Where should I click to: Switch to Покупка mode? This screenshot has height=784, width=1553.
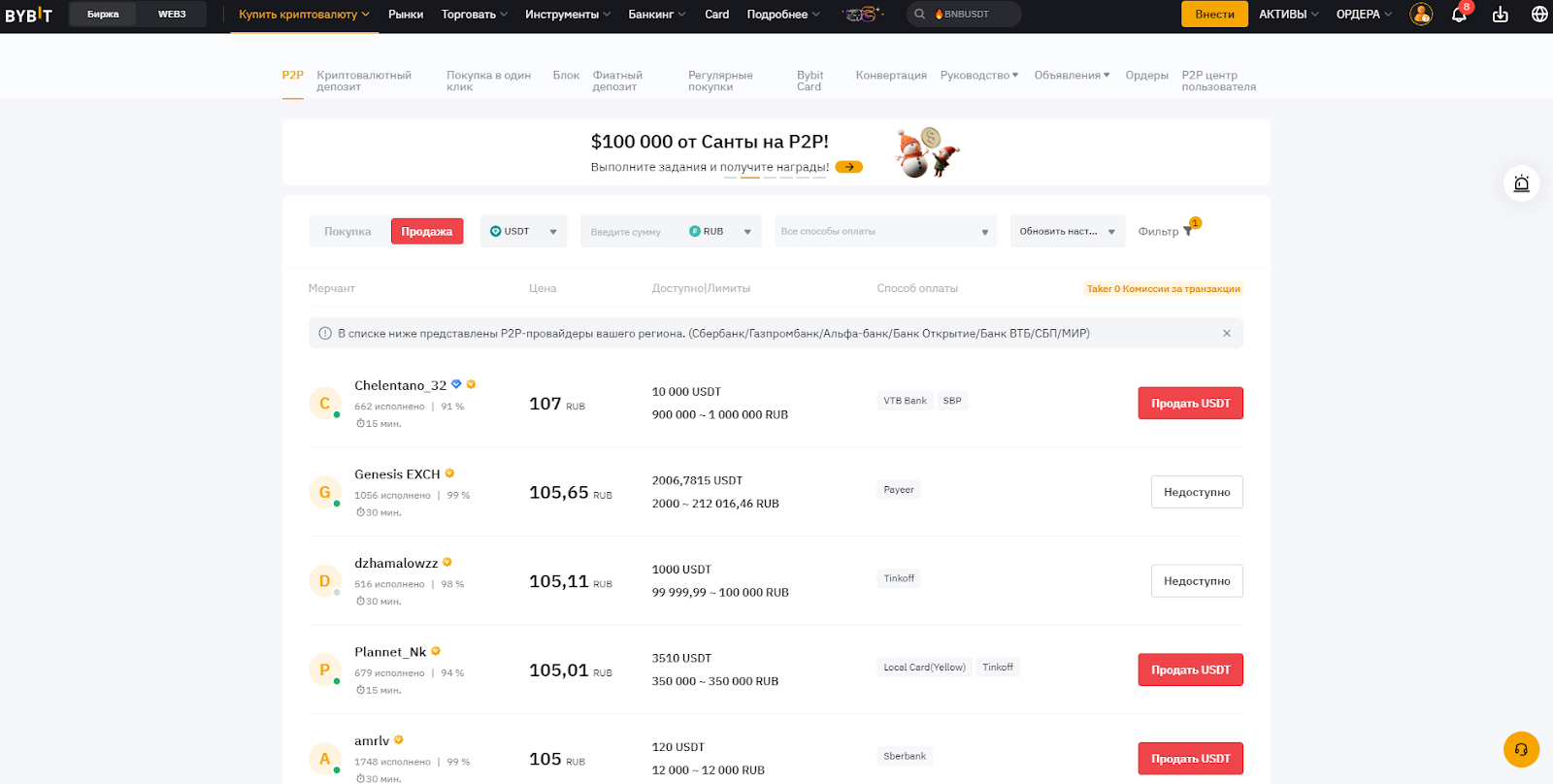(x=347, y=231)
